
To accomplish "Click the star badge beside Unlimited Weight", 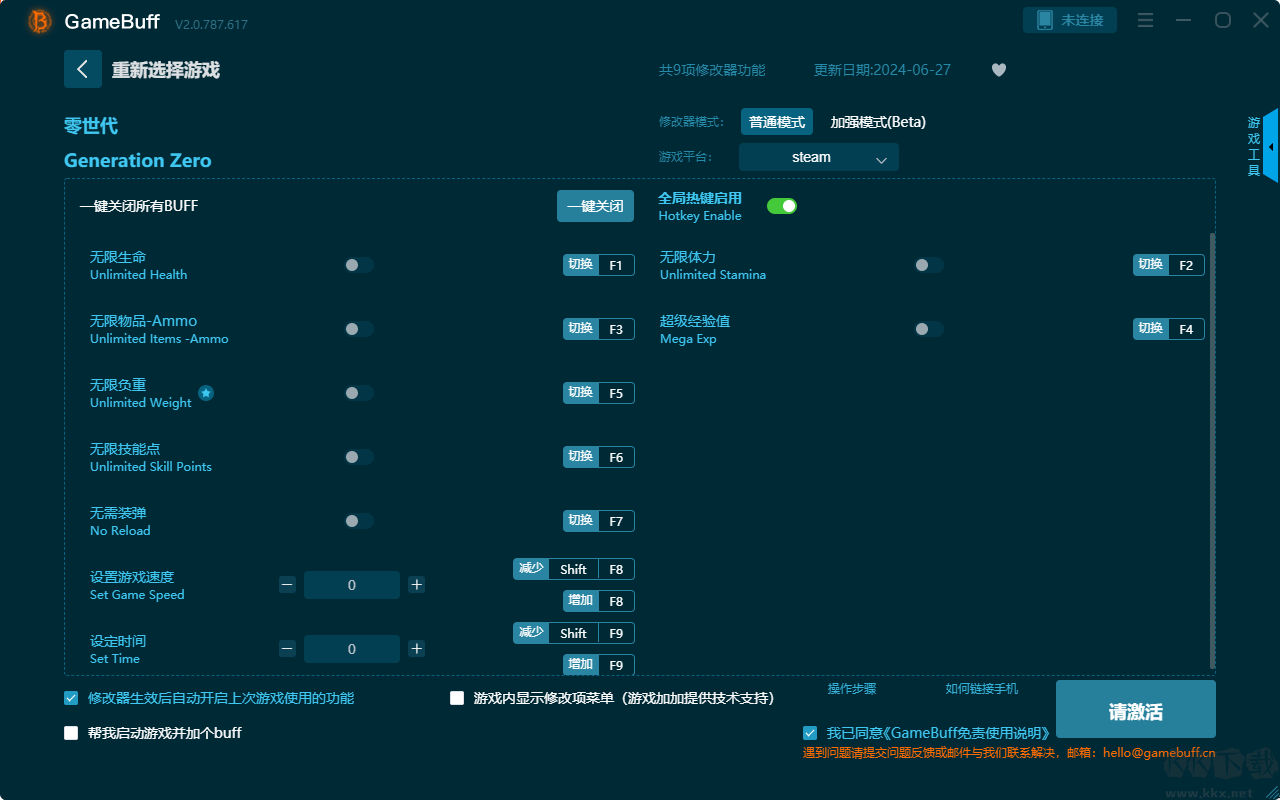I will click(x=206, y=393).
